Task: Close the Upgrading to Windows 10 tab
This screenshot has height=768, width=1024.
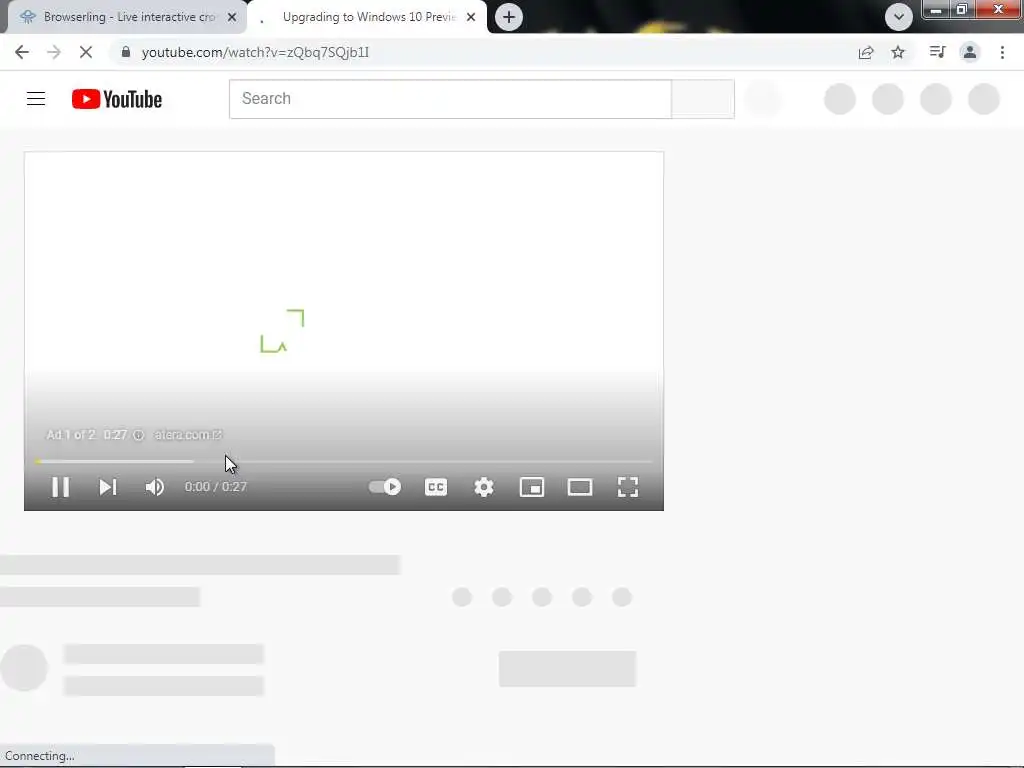Action: (x=471, y=18)
